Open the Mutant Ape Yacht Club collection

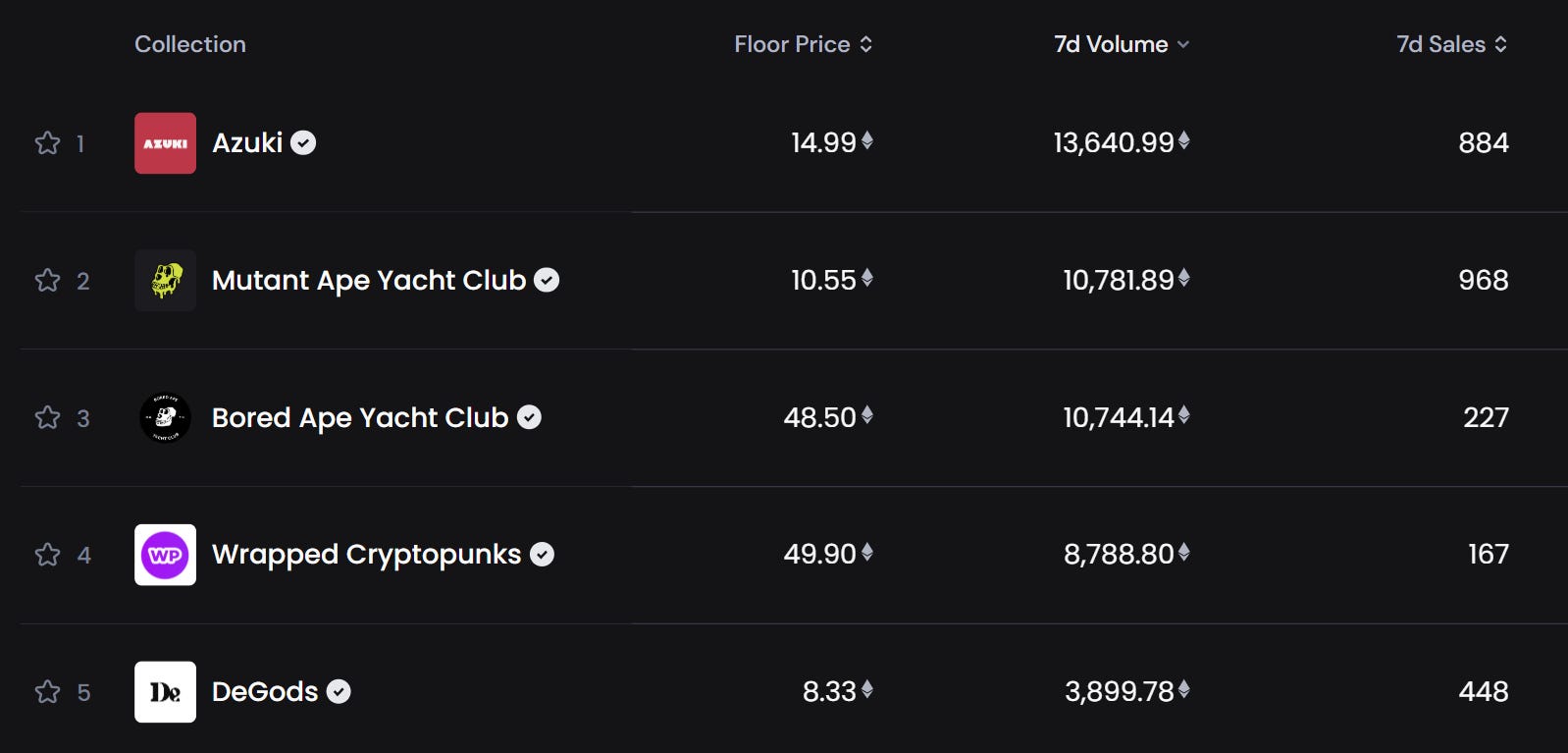(369, 281)
